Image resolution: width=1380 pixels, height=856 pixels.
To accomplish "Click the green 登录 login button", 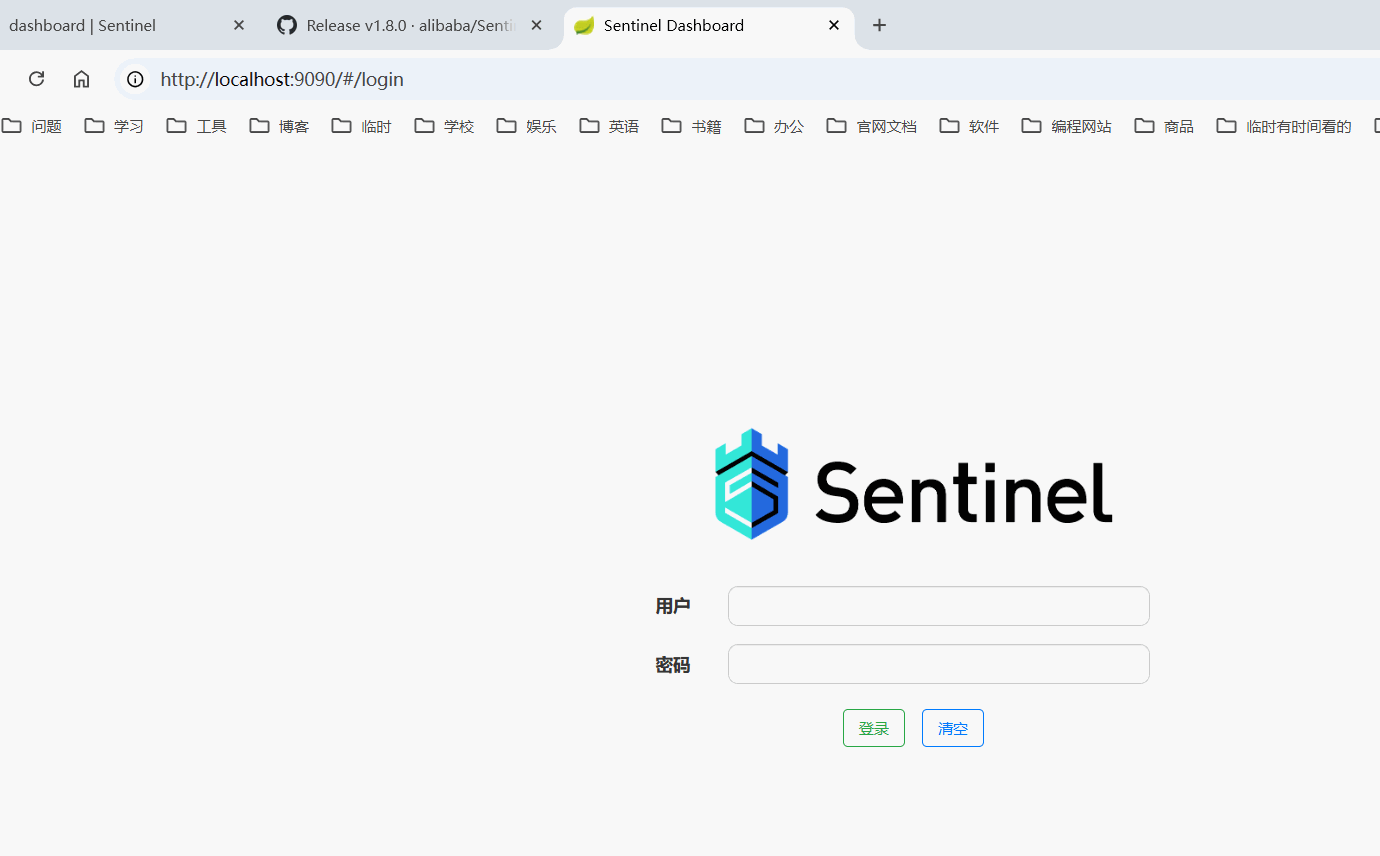I will [x=874, y=728].
